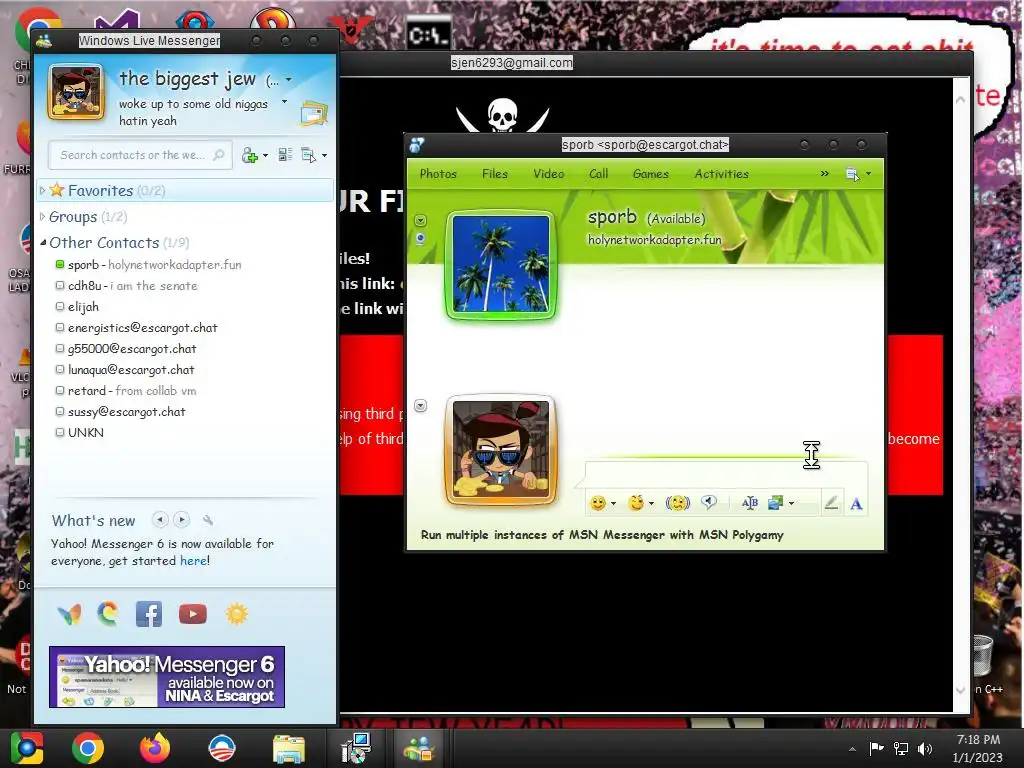
Task: Select the handwriting pen icon in chat
Action: tap(831, 503)
